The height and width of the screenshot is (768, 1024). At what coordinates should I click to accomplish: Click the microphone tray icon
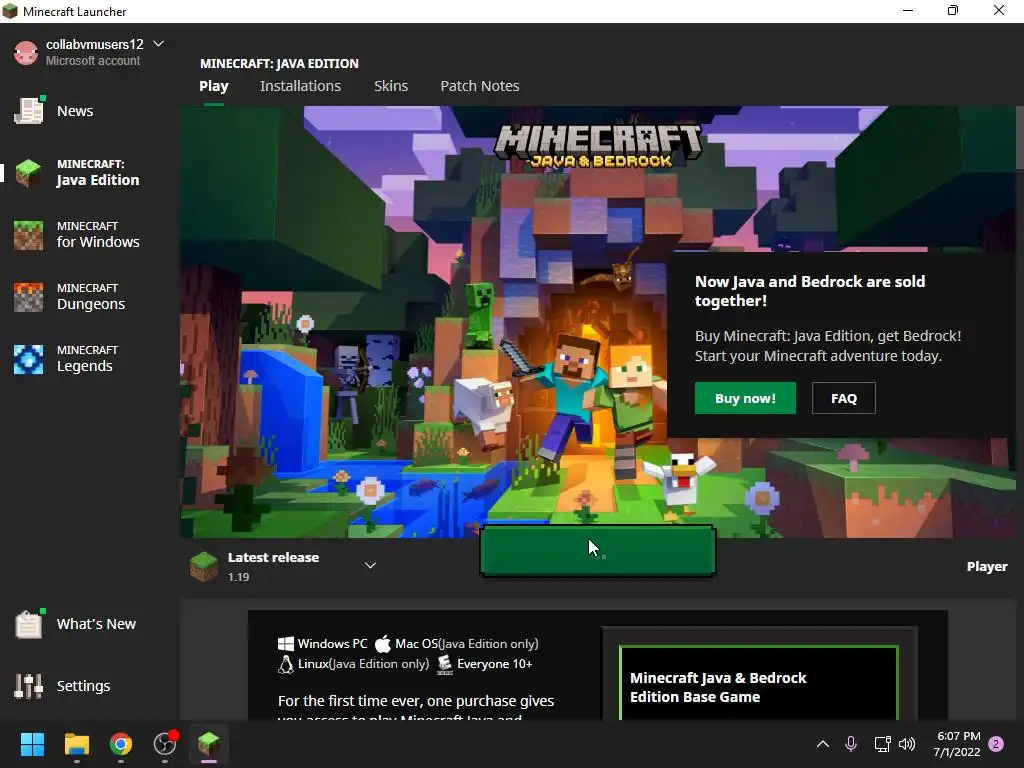[x=851, y=744]
